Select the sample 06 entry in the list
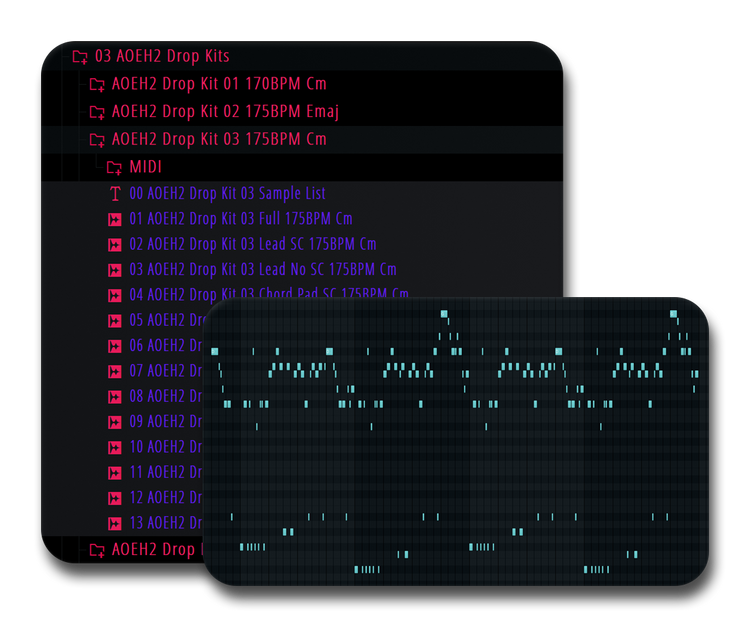Screen dimensions: 750x627 [165, 345]
